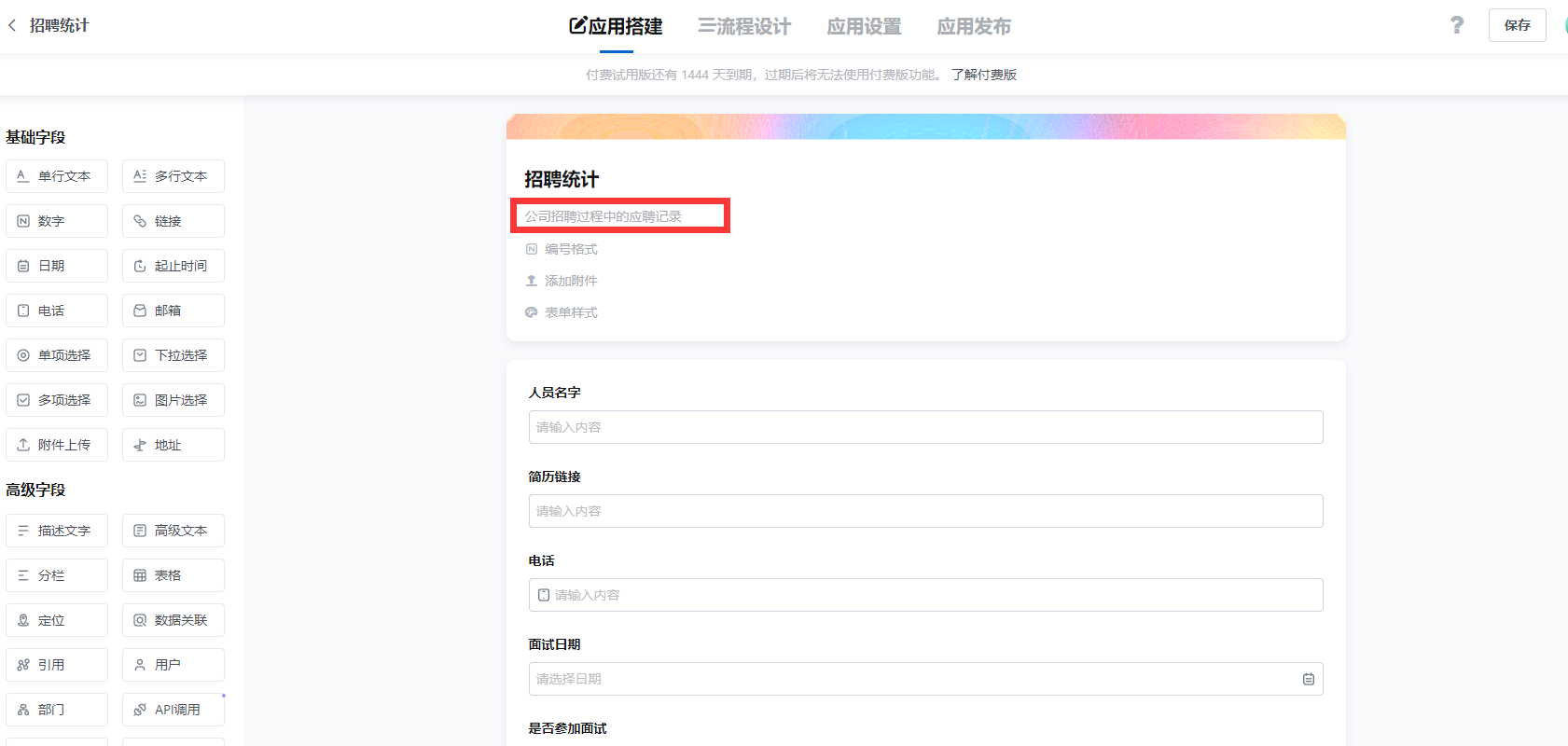The image size is (1568, 746).
Task: Go back using the arrow beside 招聘统计
Action: pos(12,25)
